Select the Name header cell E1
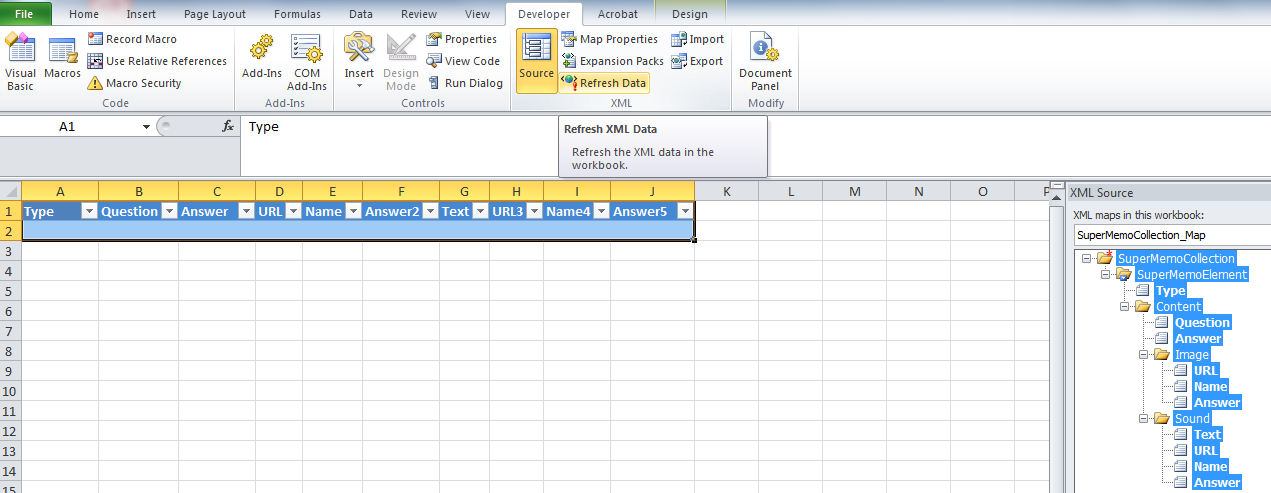Screen dimensions: 1271x493 click(332, 211)
